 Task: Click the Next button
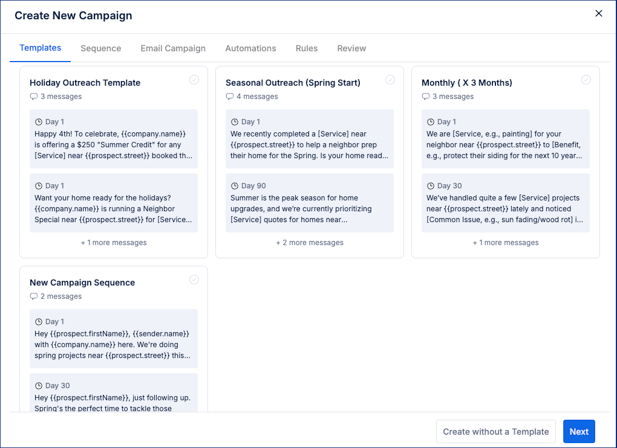tap(579, 431)
